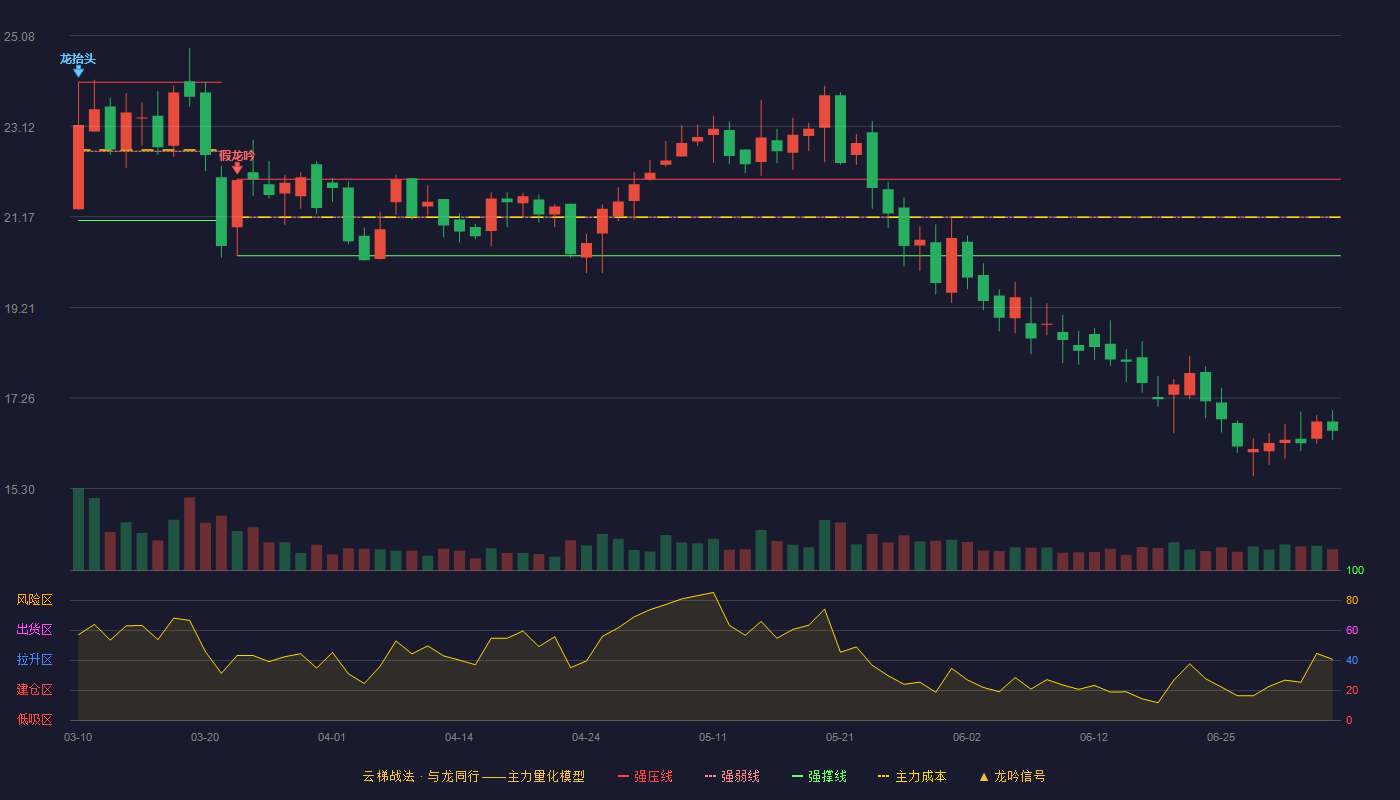Click the 05-21 date label
1400x800 pixels.
[840, 737]
